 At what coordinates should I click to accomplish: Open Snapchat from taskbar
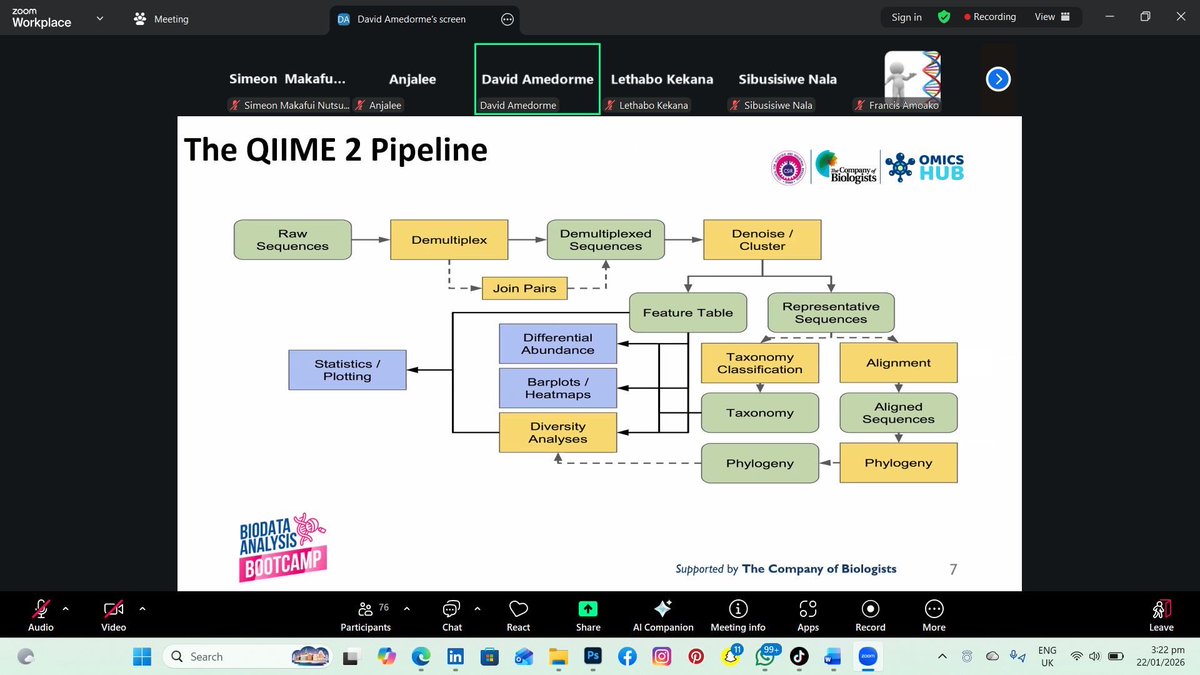click(x=730, y=656)
